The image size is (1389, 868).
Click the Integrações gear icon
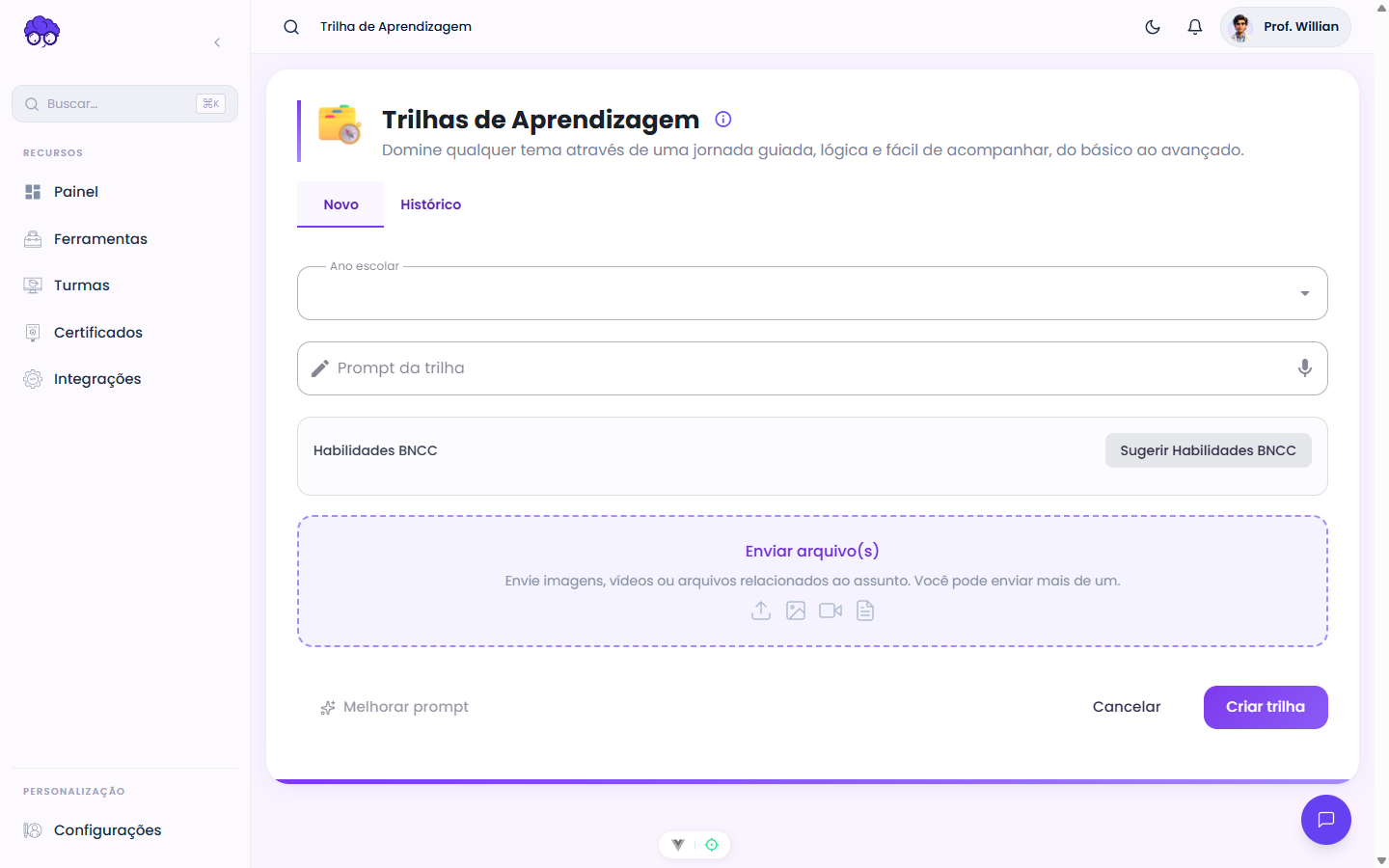33,379
